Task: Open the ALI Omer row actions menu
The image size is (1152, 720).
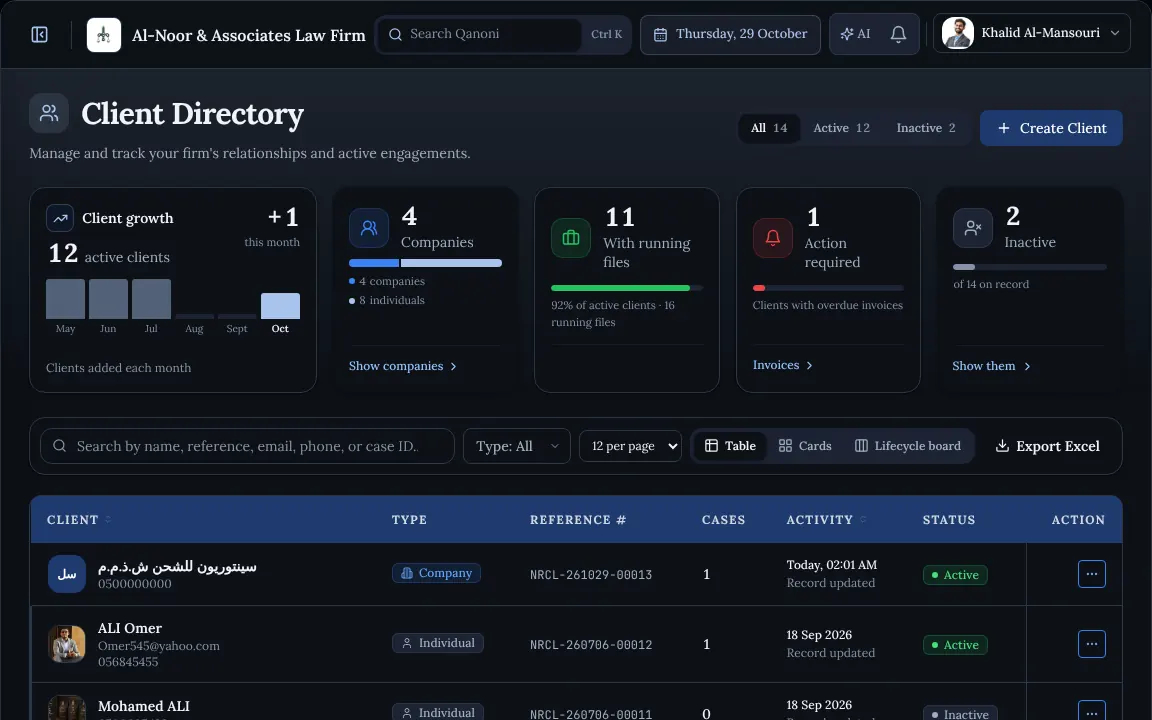Action: [x=1092, y=644]
